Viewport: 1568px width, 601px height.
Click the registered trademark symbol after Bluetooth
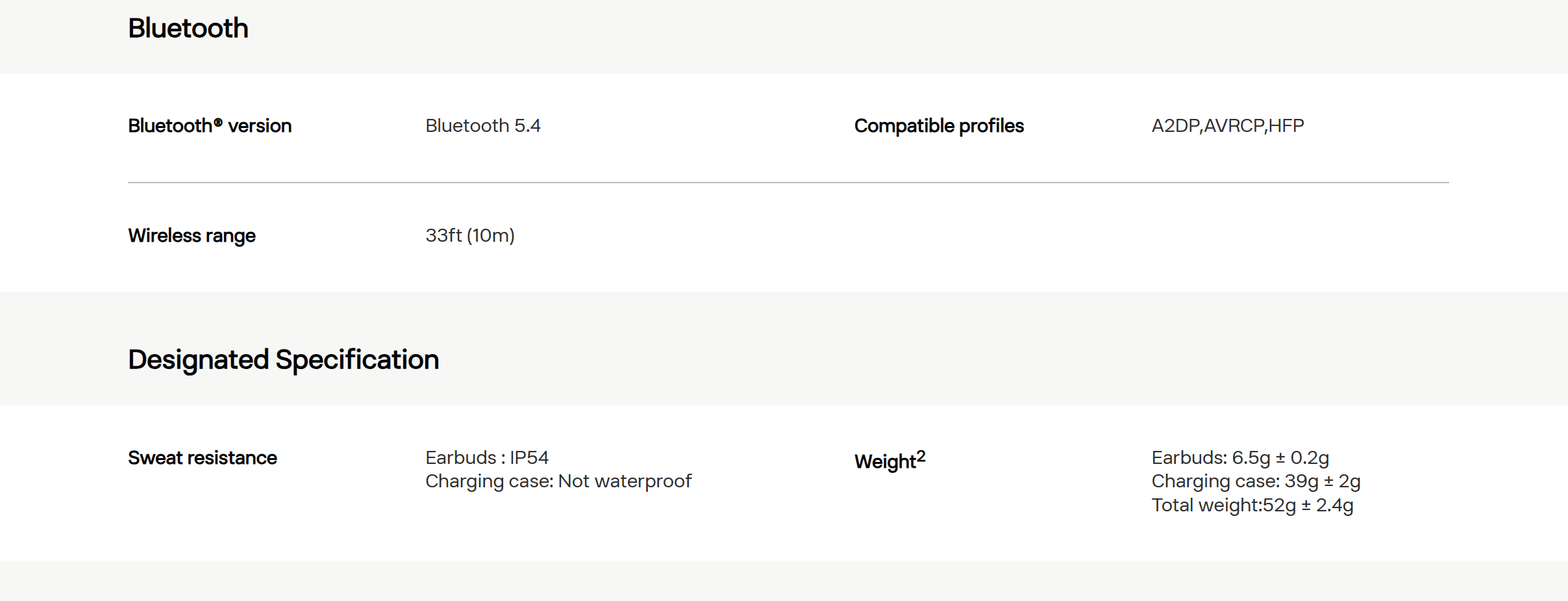218,122
